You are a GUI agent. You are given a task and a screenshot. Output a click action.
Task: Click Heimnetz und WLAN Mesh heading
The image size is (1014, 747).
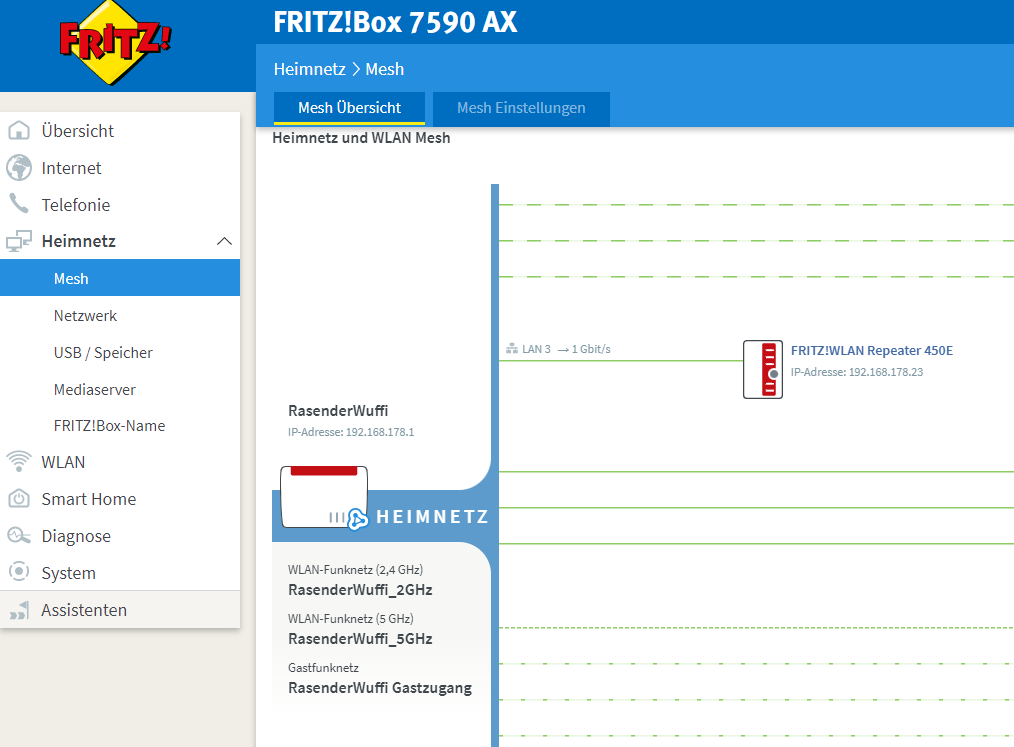click(361, 138)
